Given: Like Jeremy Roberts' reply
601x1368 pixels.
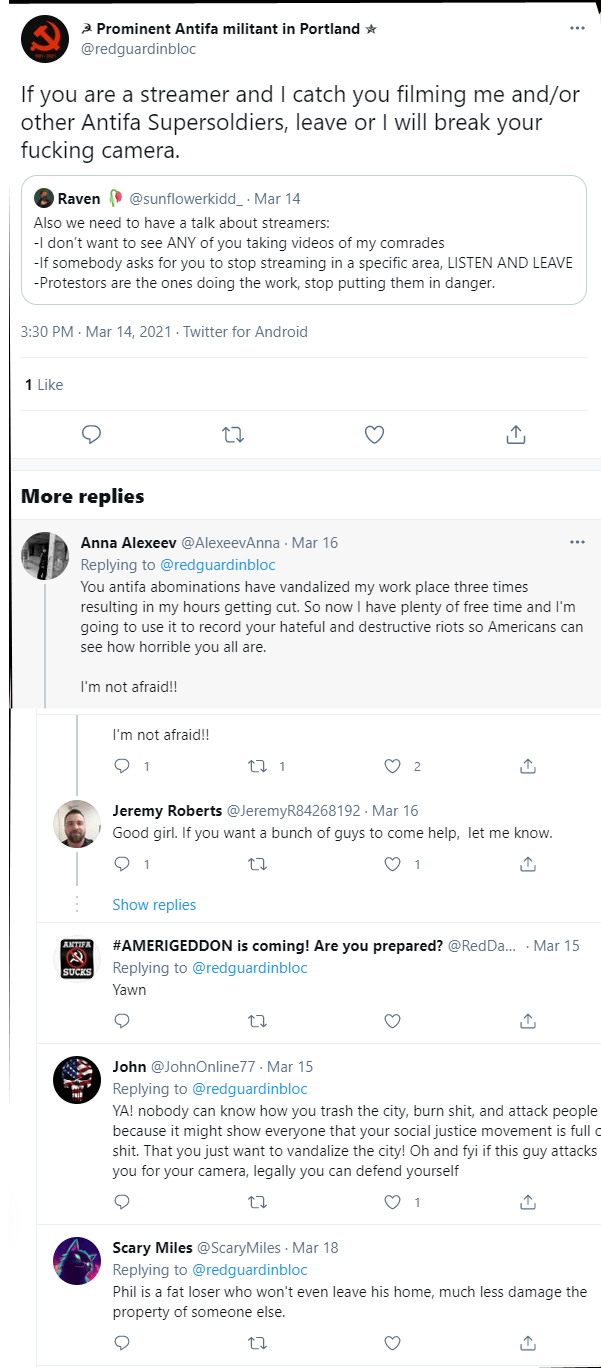Looking at the screenshot, I should (393, 864).
